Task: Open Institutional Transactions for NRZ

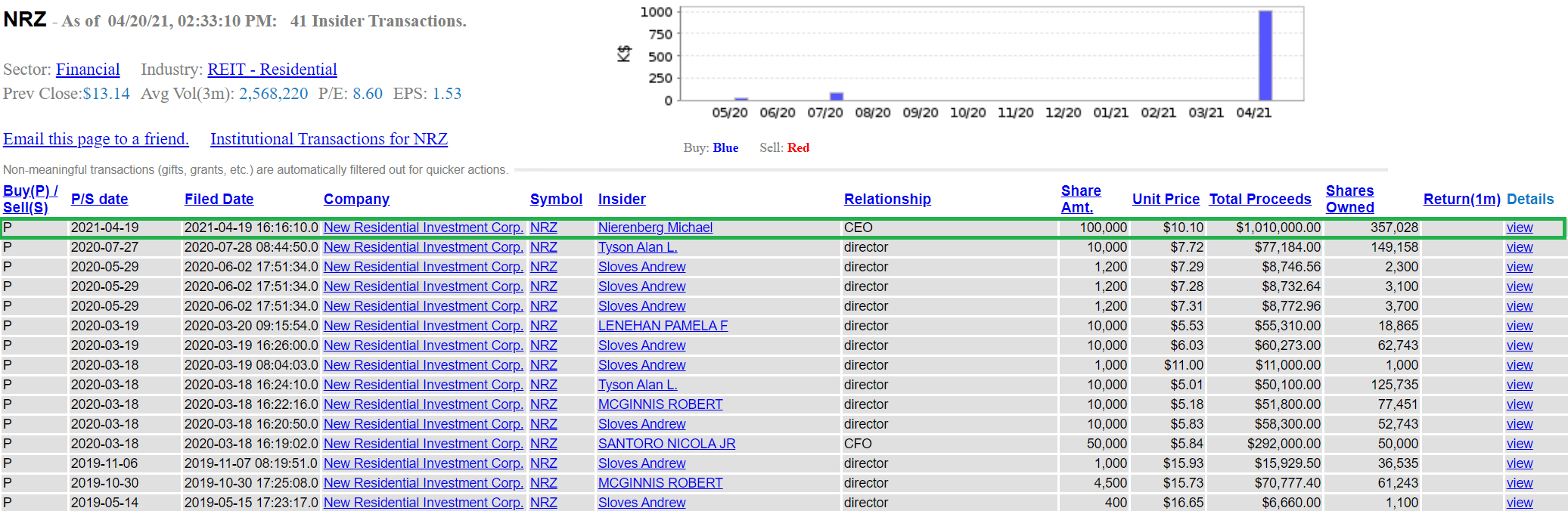Action: 329,139
